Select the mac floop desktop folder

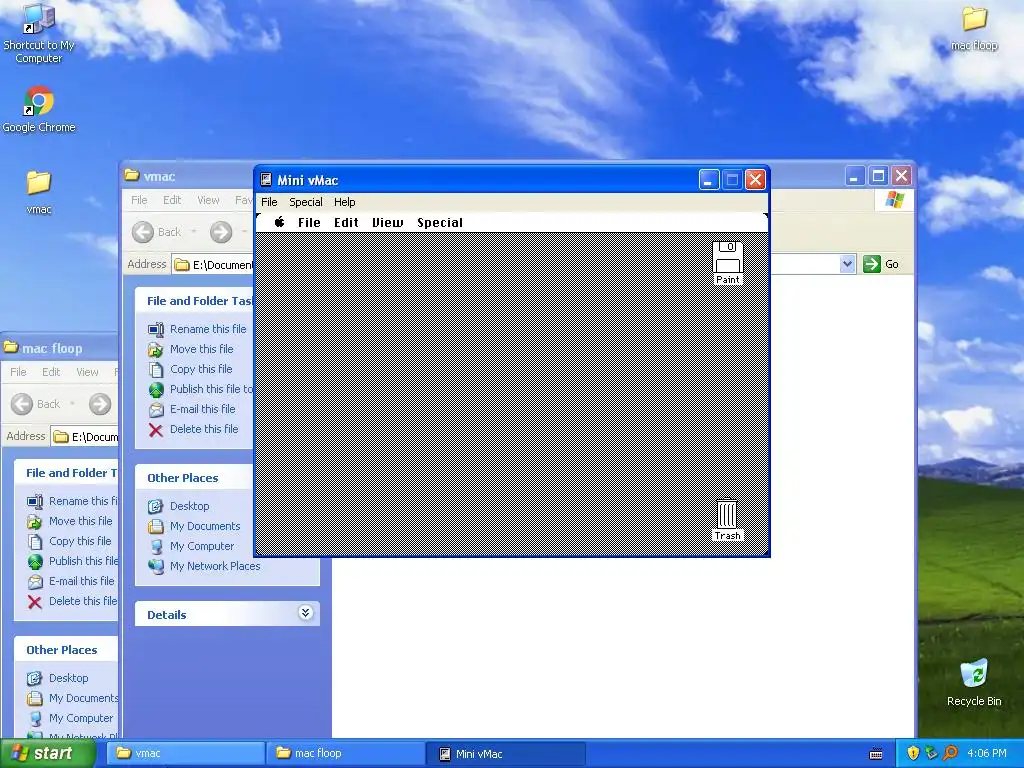pos(974,27)
